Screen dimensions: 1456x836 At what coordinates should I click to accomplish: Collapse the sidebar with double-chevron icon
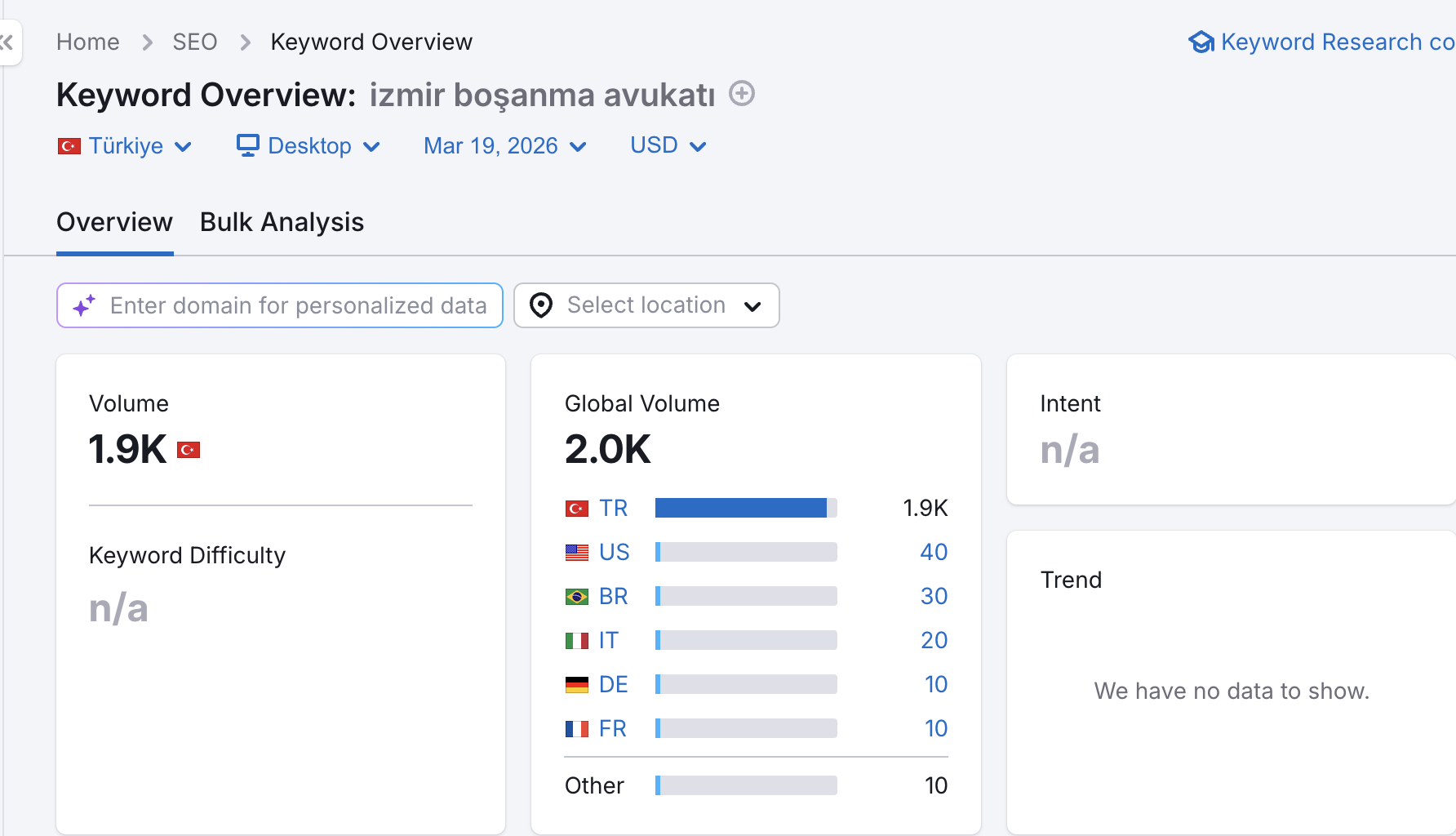[7, 42]
